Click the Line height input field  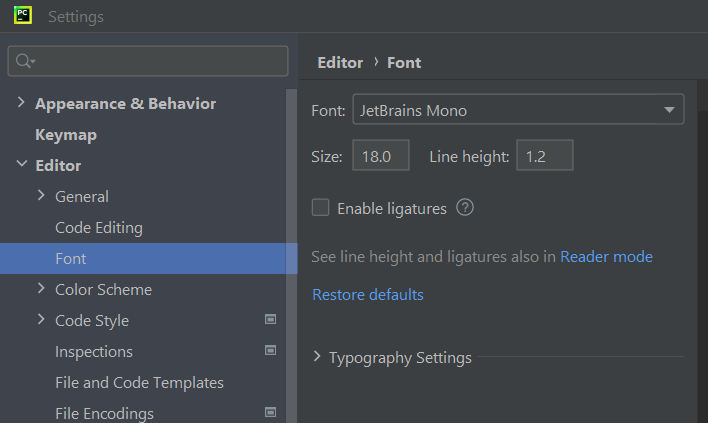tap(545, 155)
